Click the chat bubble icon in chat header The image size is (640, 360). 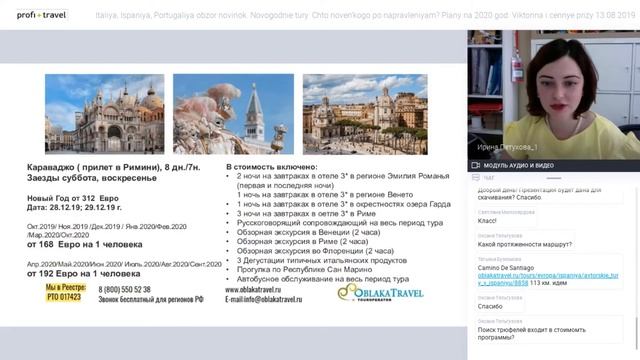click(x=476, y=178)
